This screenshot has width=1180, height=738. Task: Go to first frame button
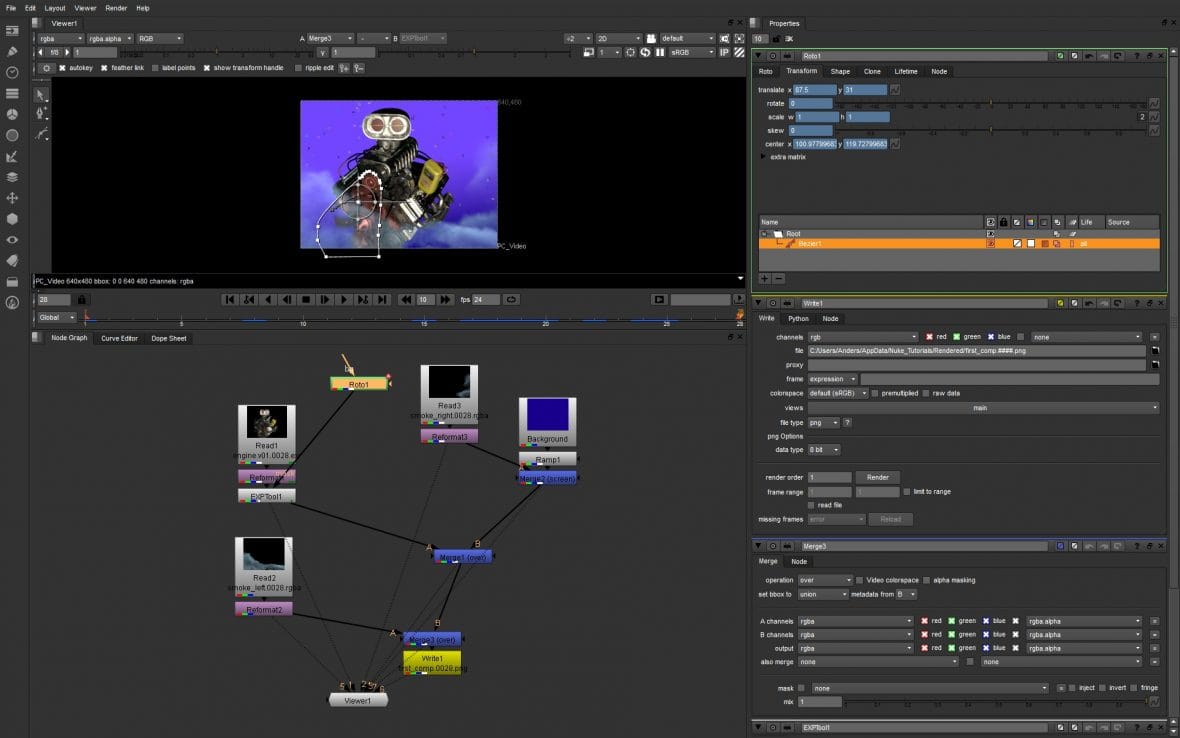point(230,299)
